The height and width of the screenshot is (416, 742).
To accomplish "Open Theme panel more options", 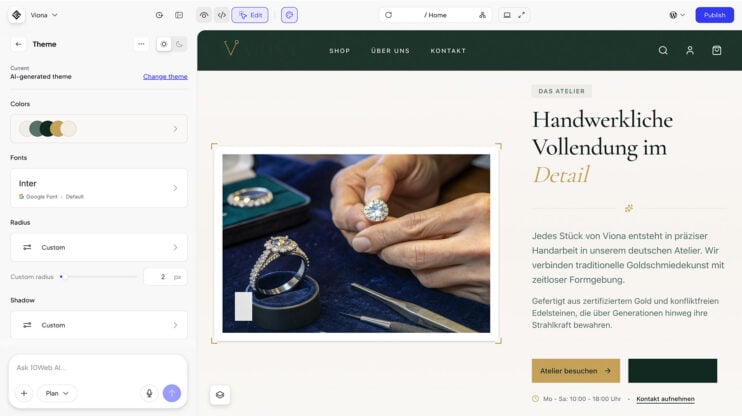I will 141,44.
